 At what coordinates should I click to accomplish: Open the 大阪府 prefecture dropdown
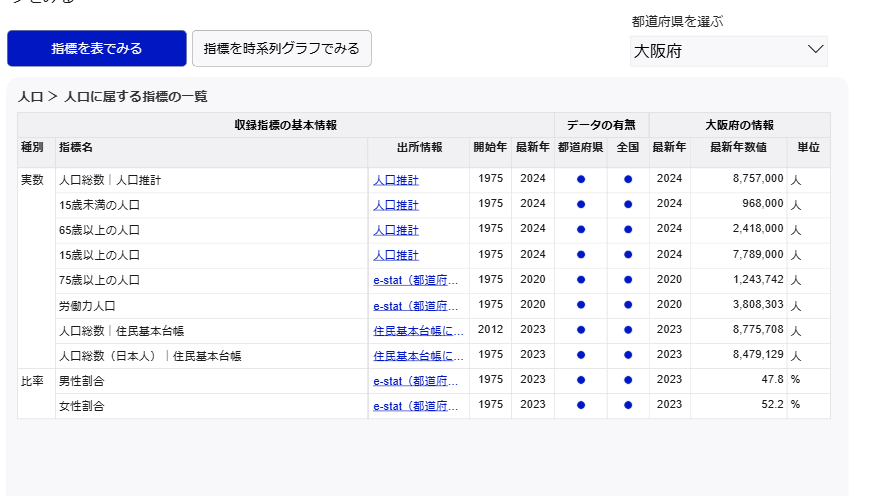[x=729, y=51]
